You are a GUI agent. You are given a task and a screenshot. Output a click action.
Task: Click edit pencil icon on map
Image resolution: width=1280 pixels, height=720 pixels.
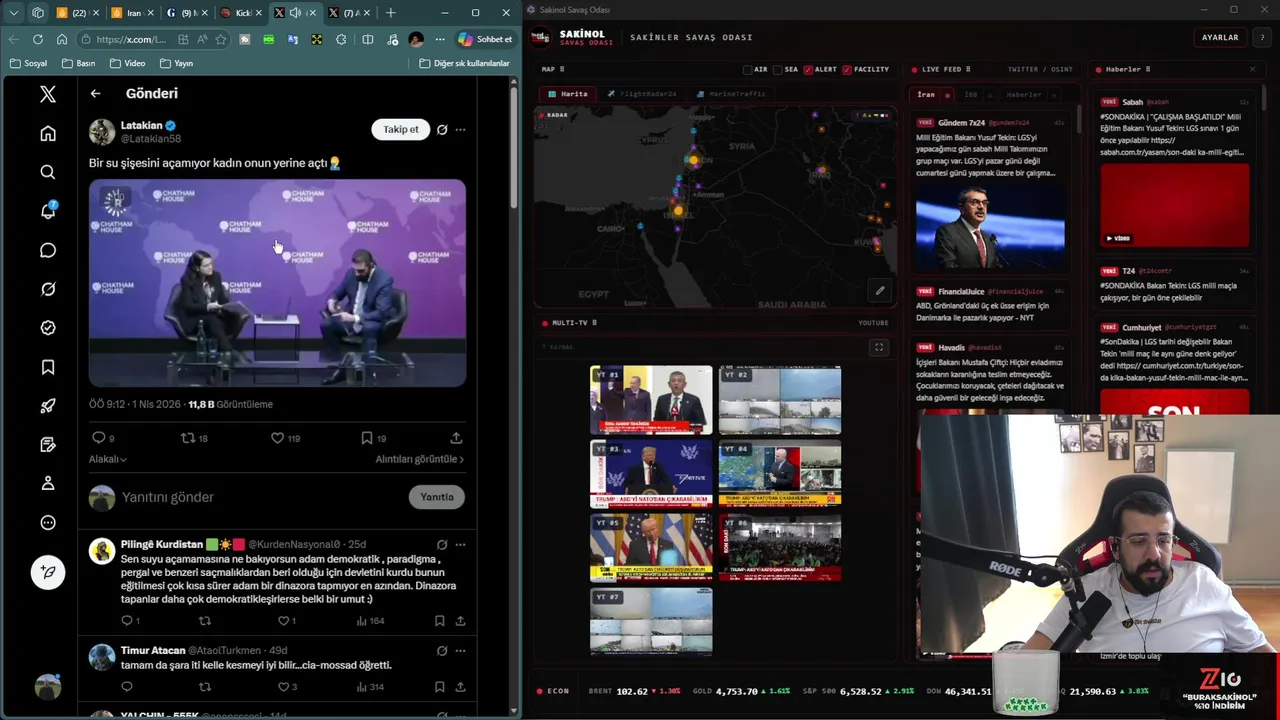coord(880,291)
